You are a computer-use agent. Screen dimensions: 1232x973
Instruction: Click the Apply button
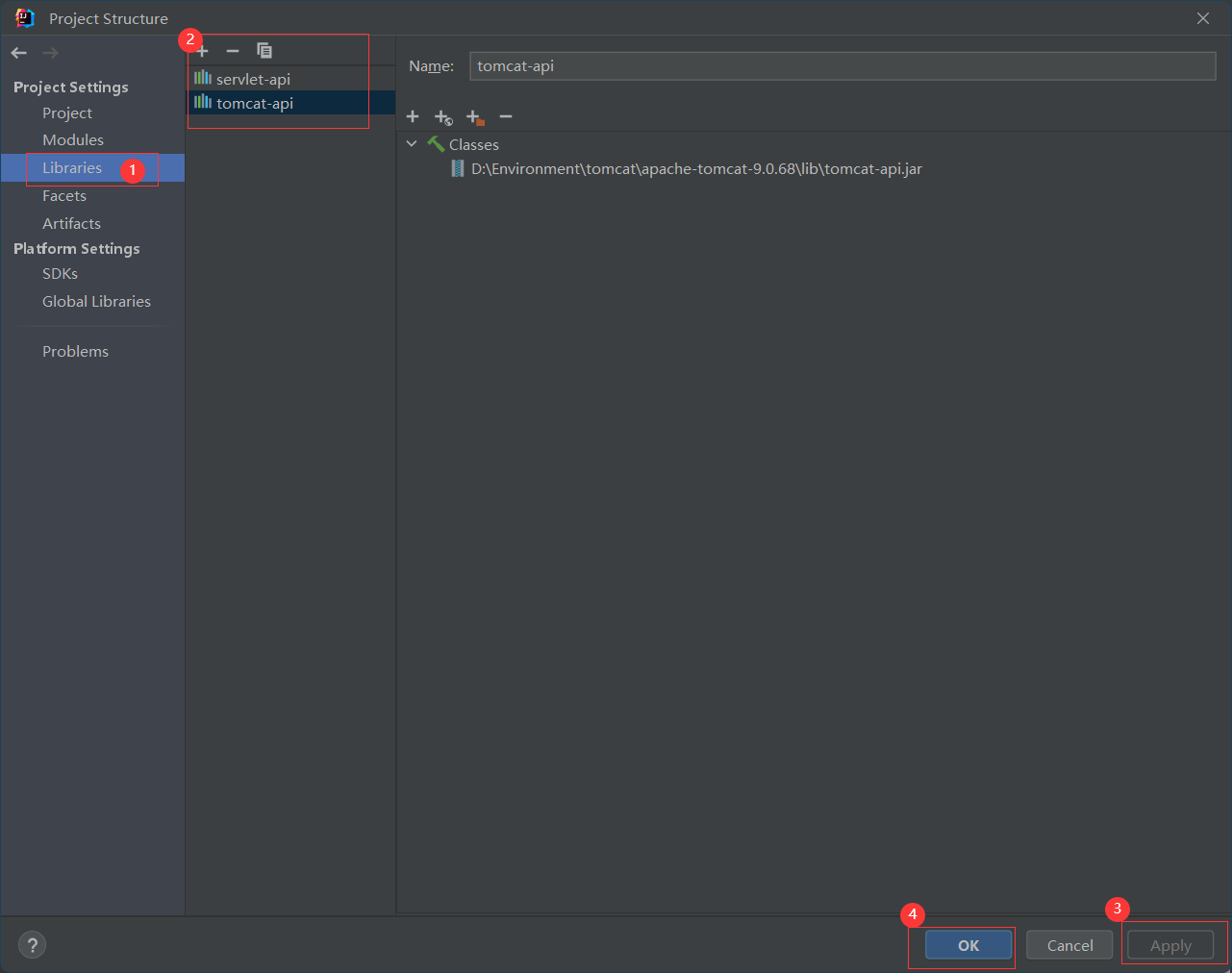tap(1170, 945)
